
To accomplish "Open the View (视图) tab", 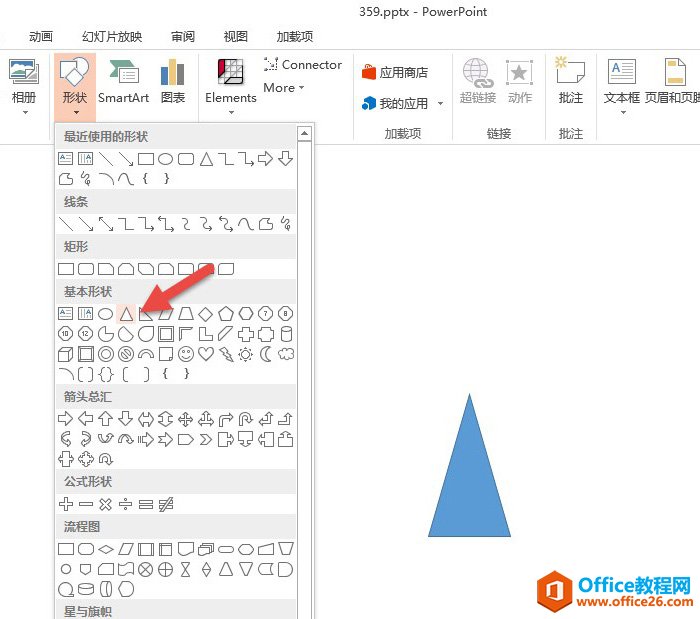I will click(x=235, y=36).
